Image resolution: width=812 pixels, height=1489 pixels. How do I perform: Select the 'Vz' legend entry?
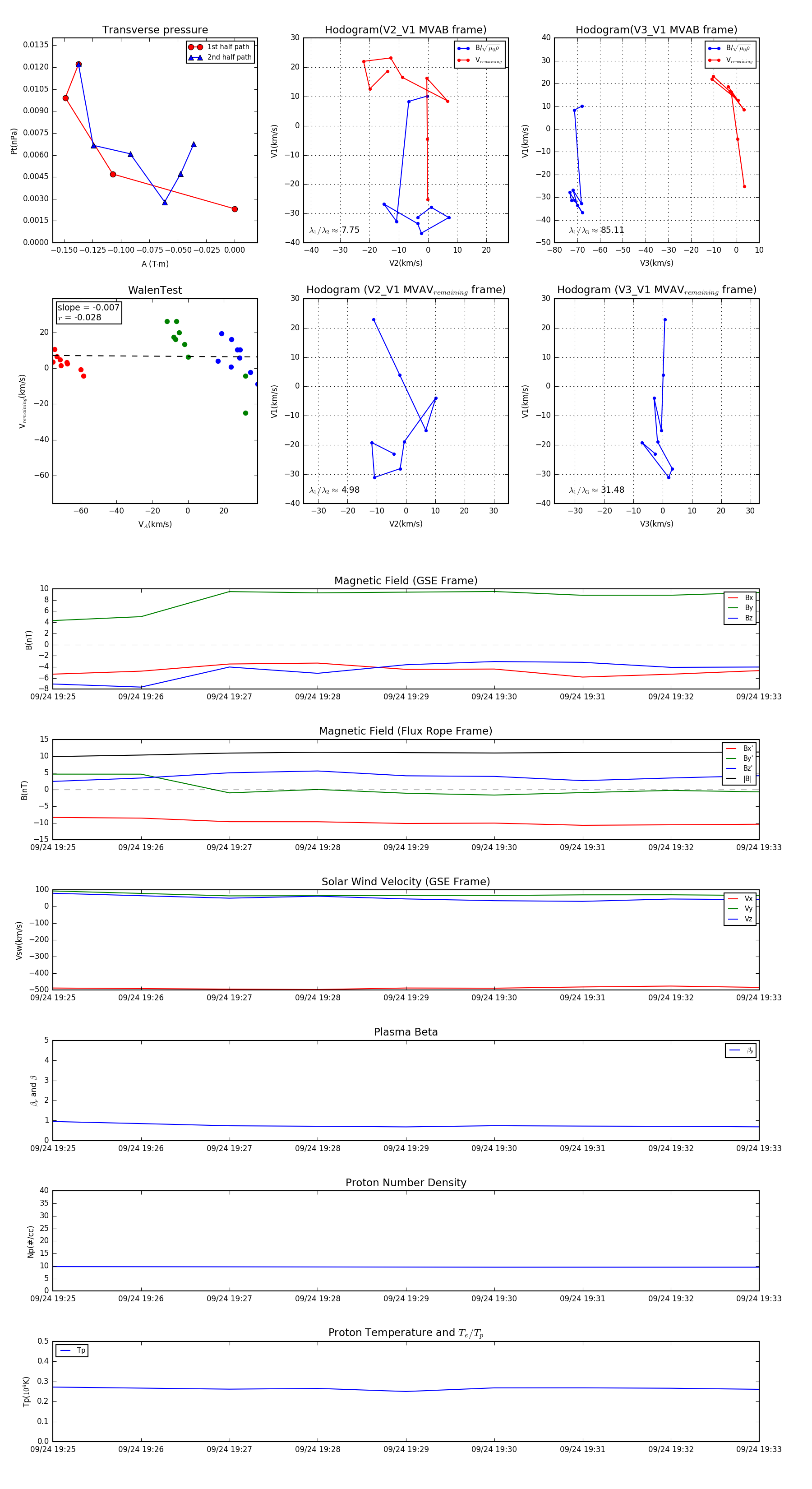coord(740,919)
